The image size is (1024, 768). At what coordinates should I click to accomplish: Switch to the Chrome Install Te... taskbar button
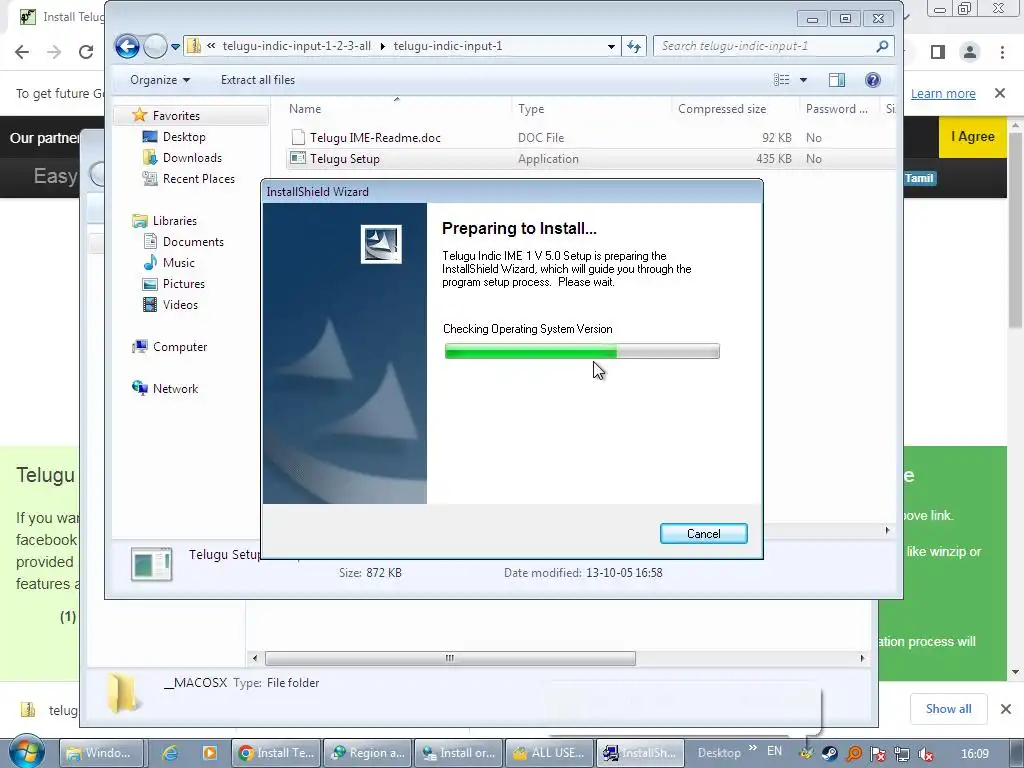pyautogui.click(x=276, y=753)
